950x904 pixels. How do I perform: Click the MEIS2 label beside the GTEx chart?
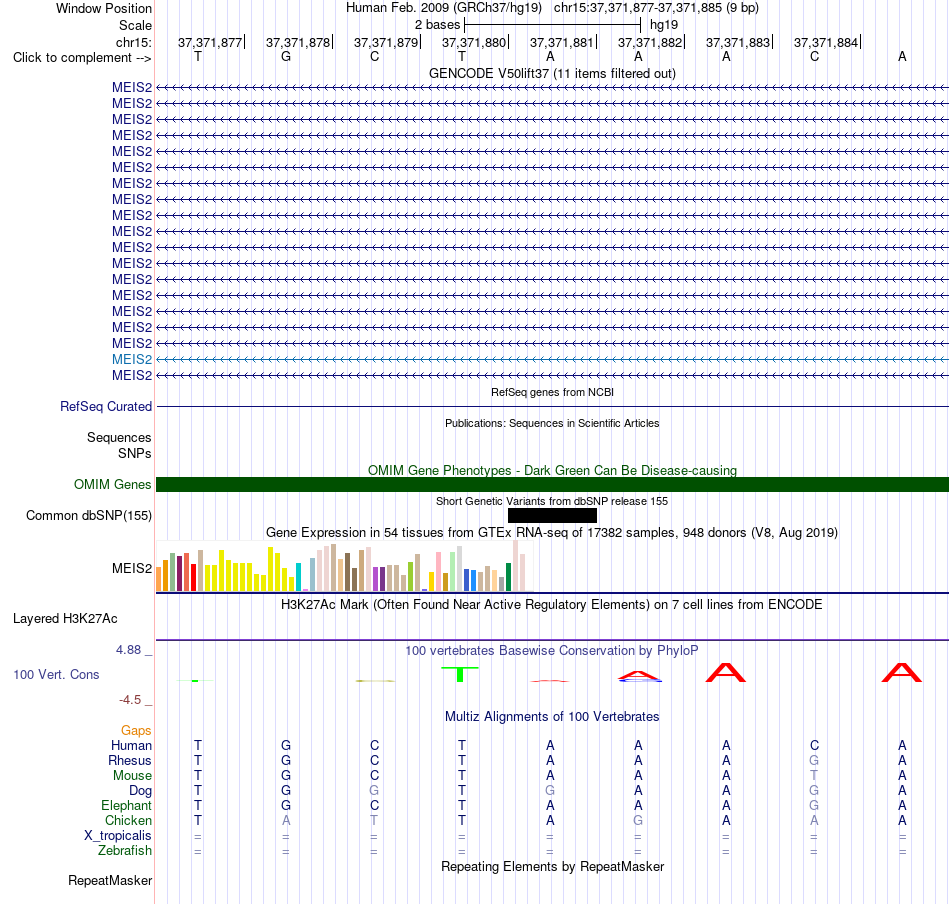[x=131, y=568]
